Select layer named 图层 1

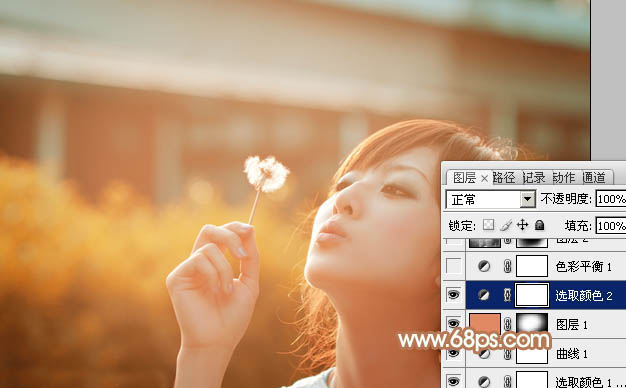pyautogui.click(x=572, y=325)
